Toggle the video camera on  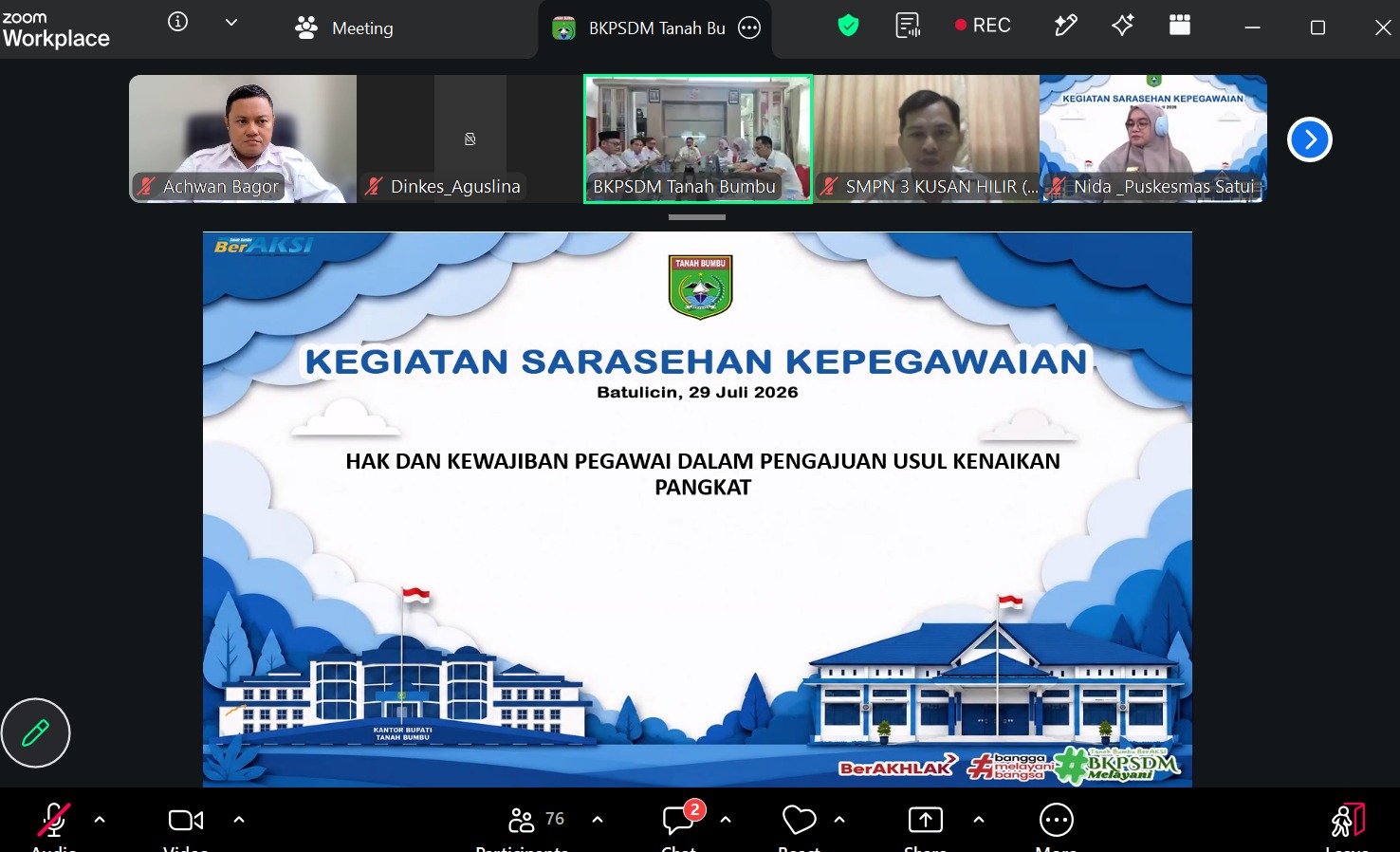tap(186, 820)
